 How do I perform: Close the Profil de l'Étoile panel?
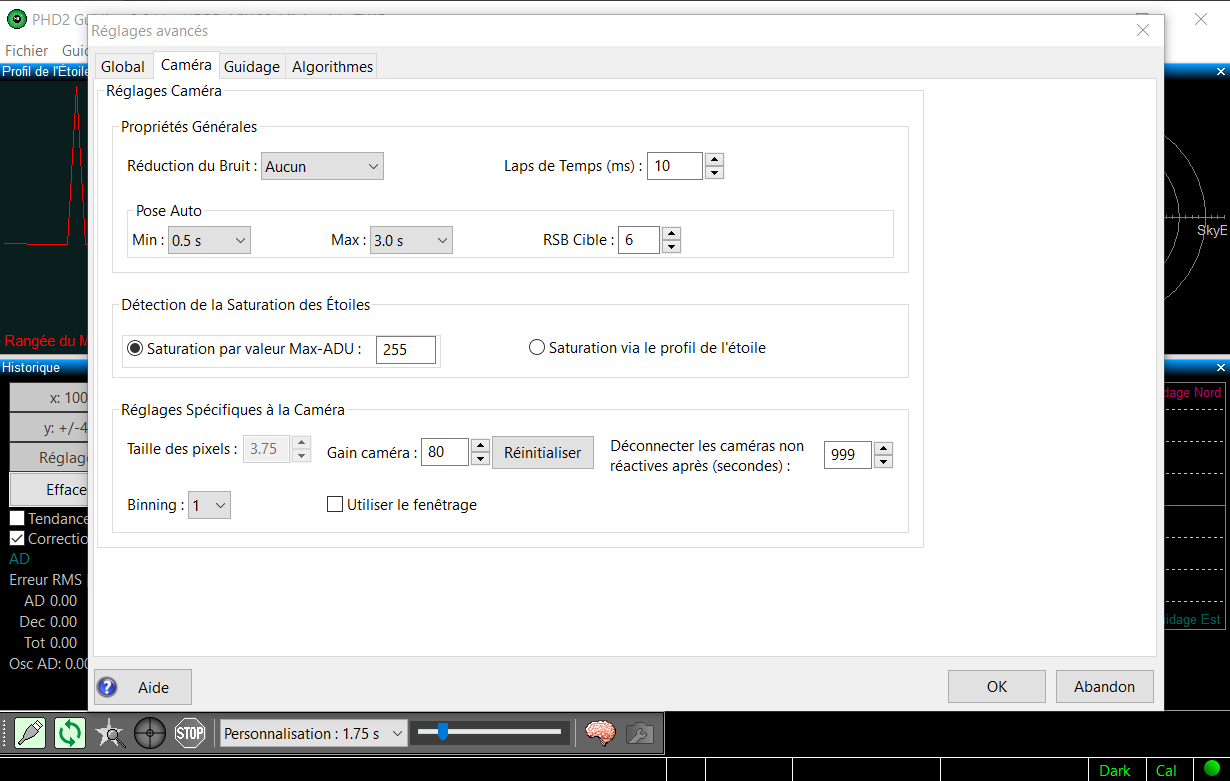pyautogui.click(x=1220, y=71)
